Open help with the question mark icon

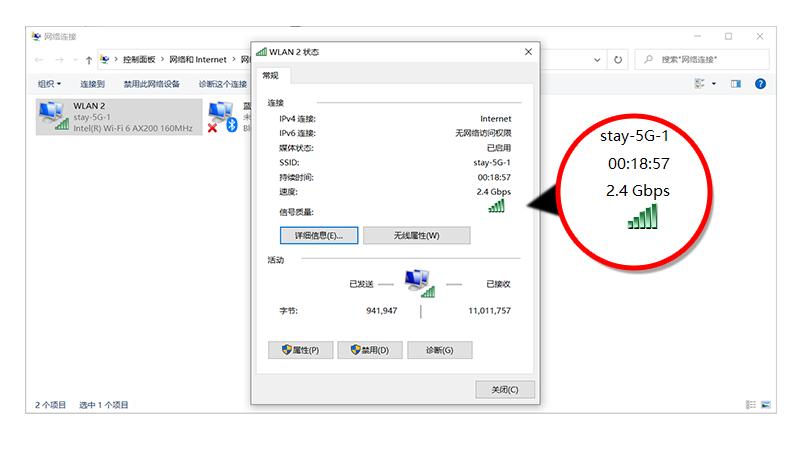click(x=760, y=84)
